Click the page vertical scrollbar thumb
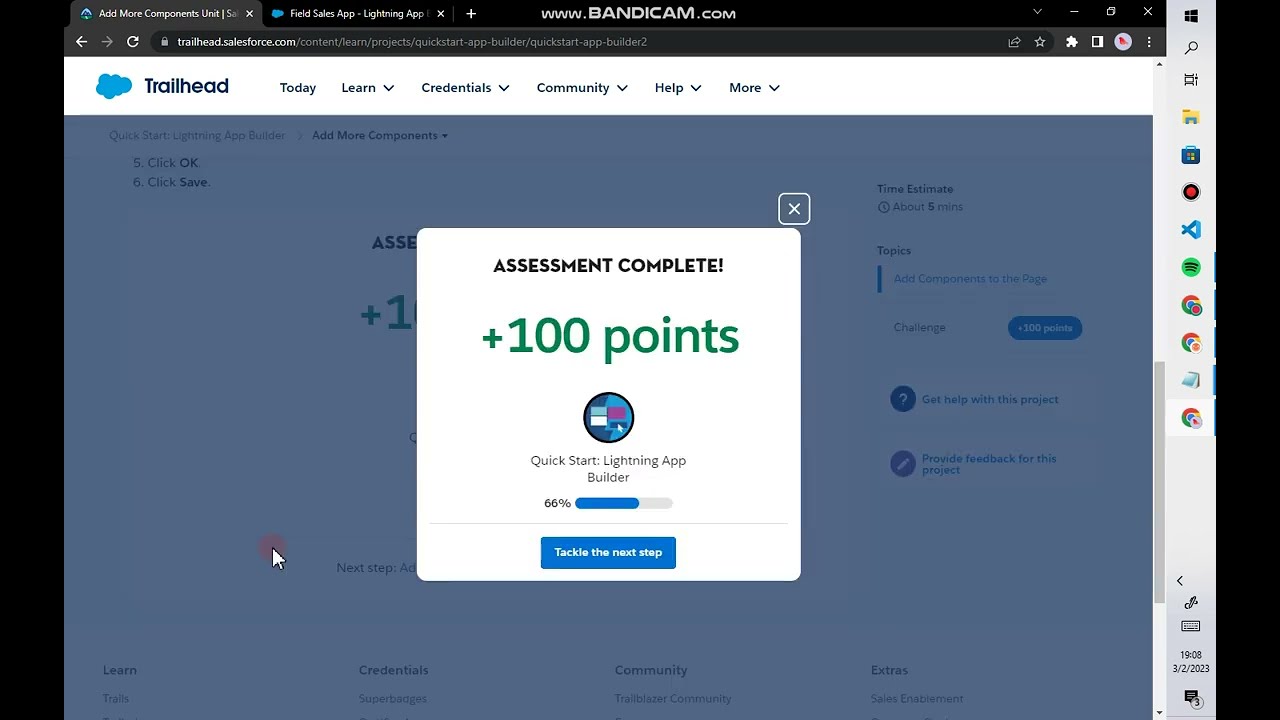Screen dimensions: 1280x720 (1159, 482)
